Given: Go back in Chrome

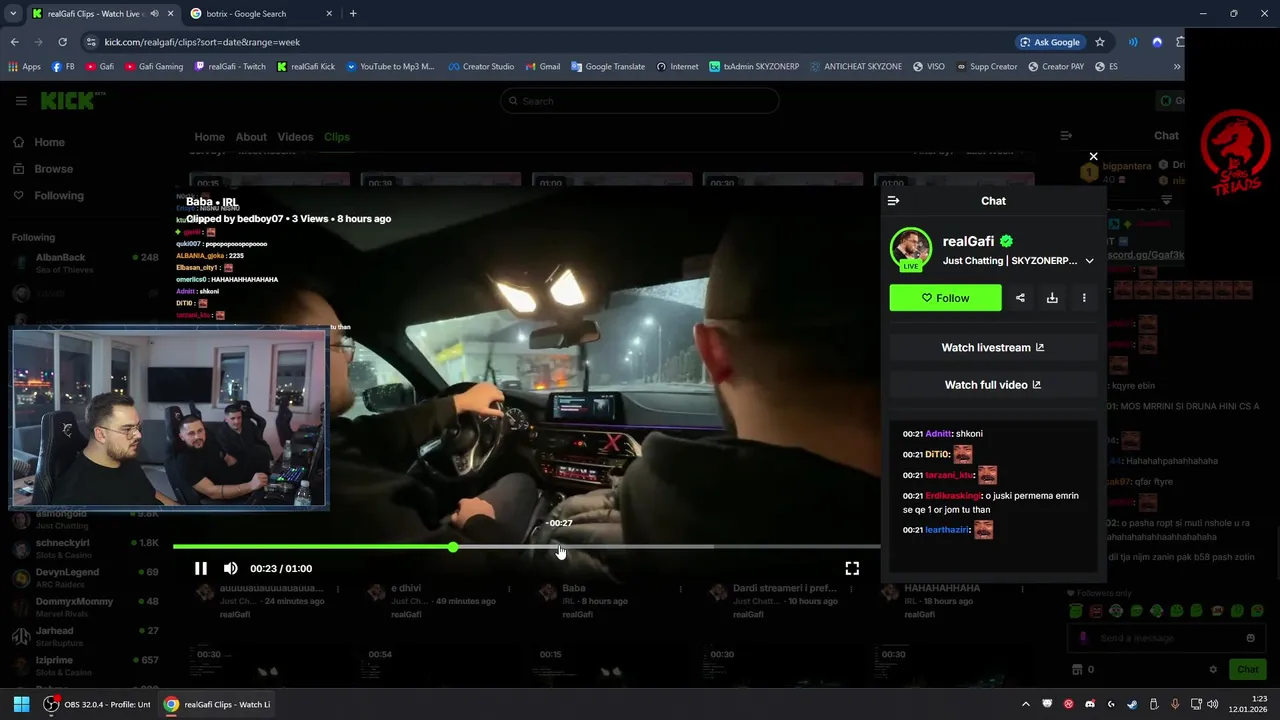Looking at the screenshot, I should click(14, 42).
